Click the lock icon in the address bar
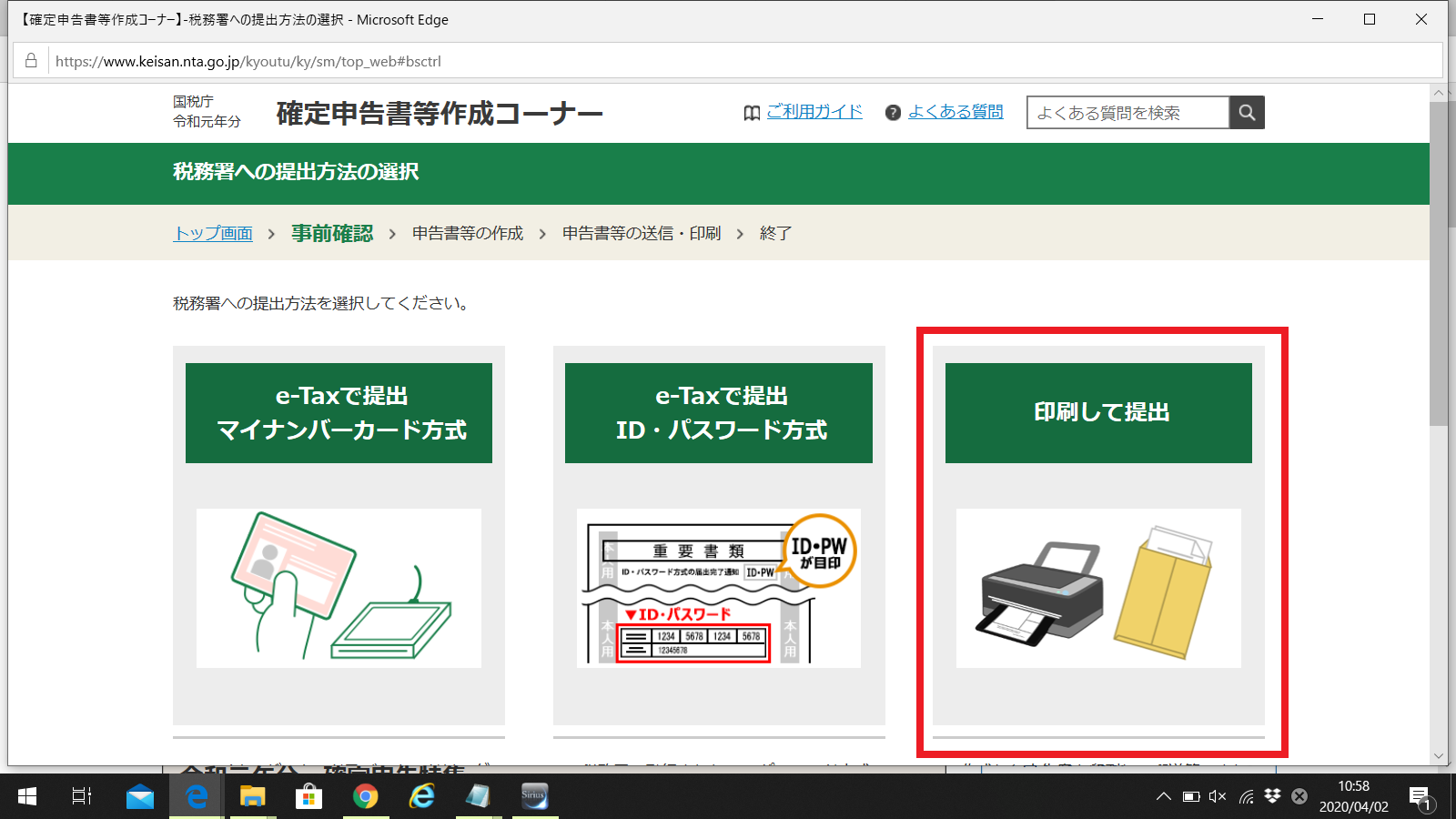Viewport: 1456px width, 819px height. click(30, 60)
